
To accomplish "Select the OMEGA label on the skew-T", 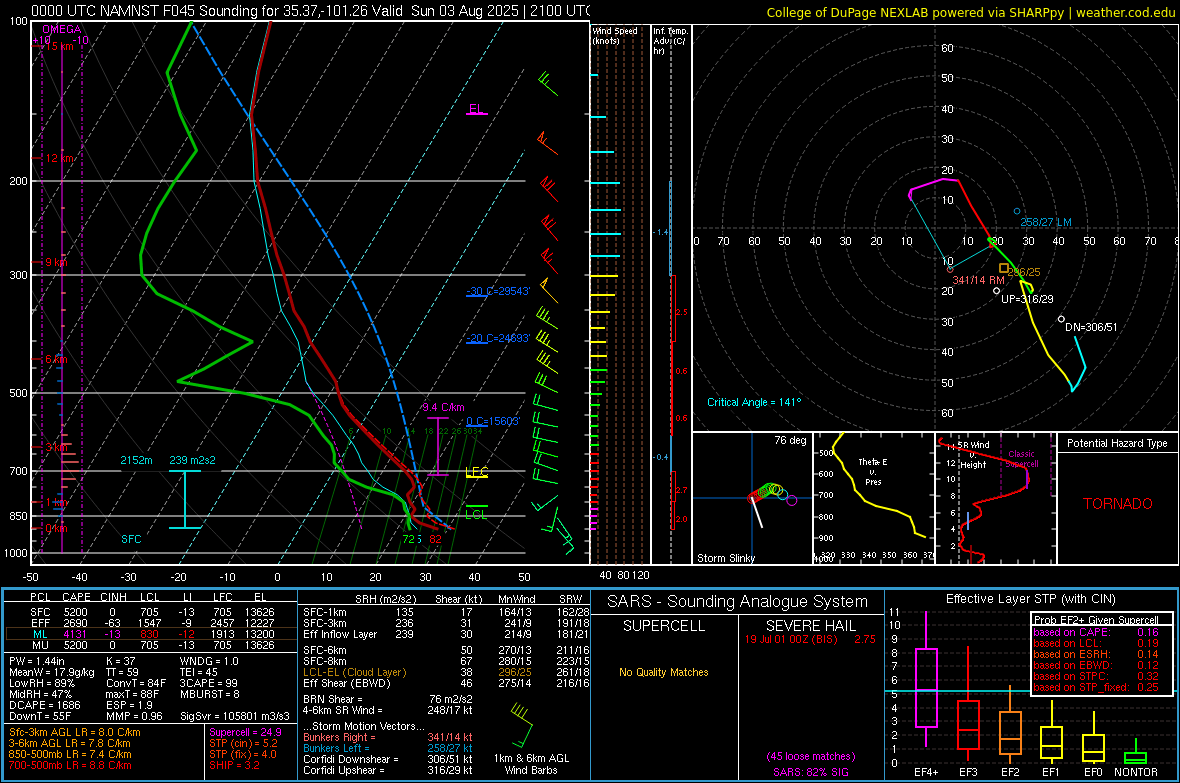I will [x=62, y=29].
